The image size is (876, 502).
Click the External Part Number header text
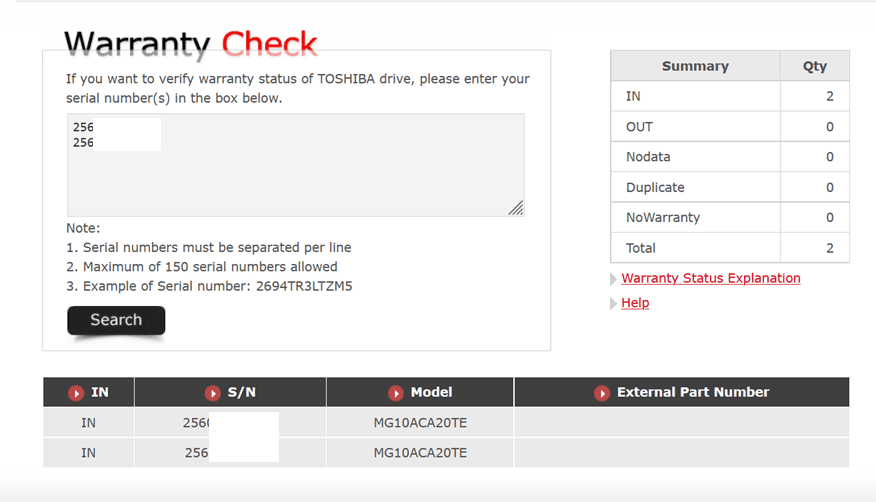coord(693,392)
